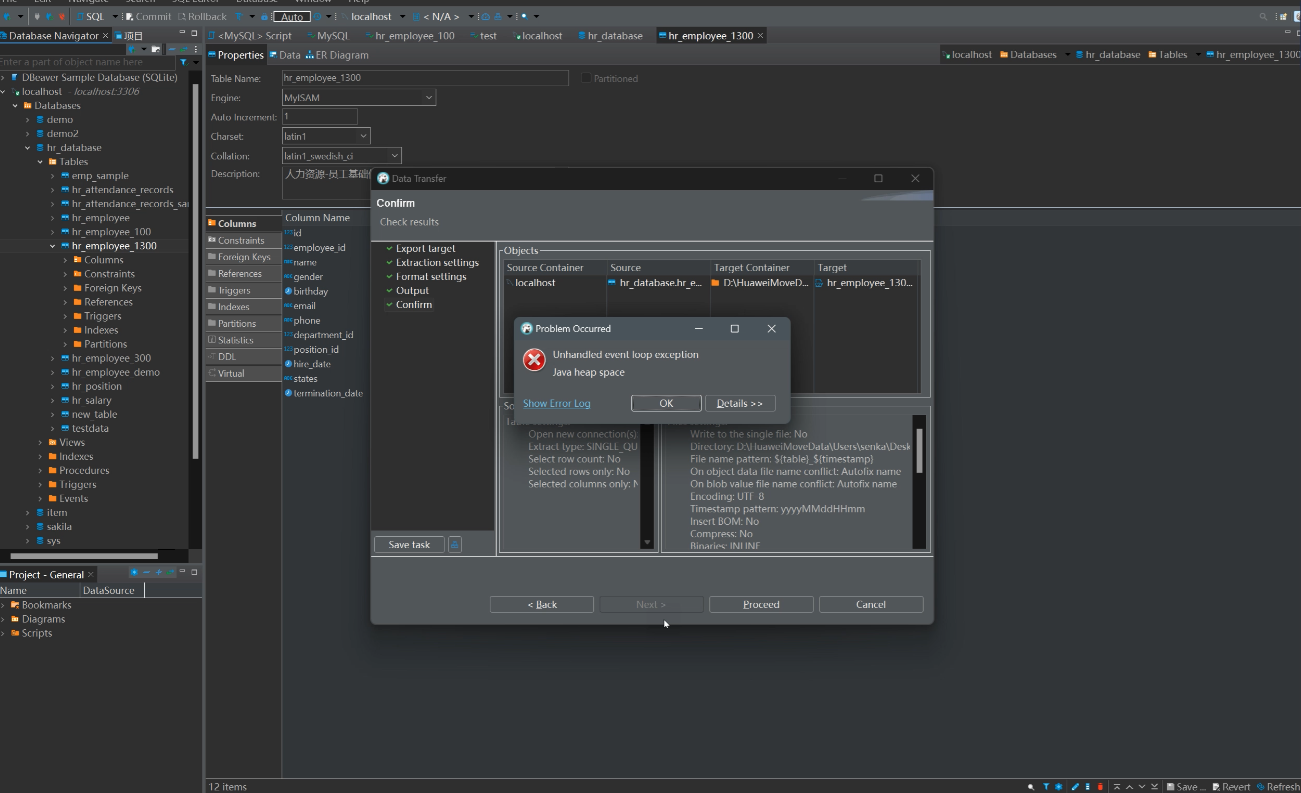Click the Save task button
Image resolution: width=1301 pixels, height=793 pixels.
[x=409, y=545]
